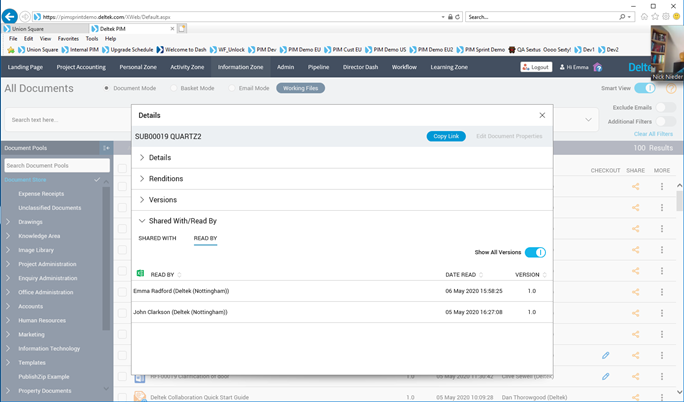Switch to Read By tab

[205, 238]
